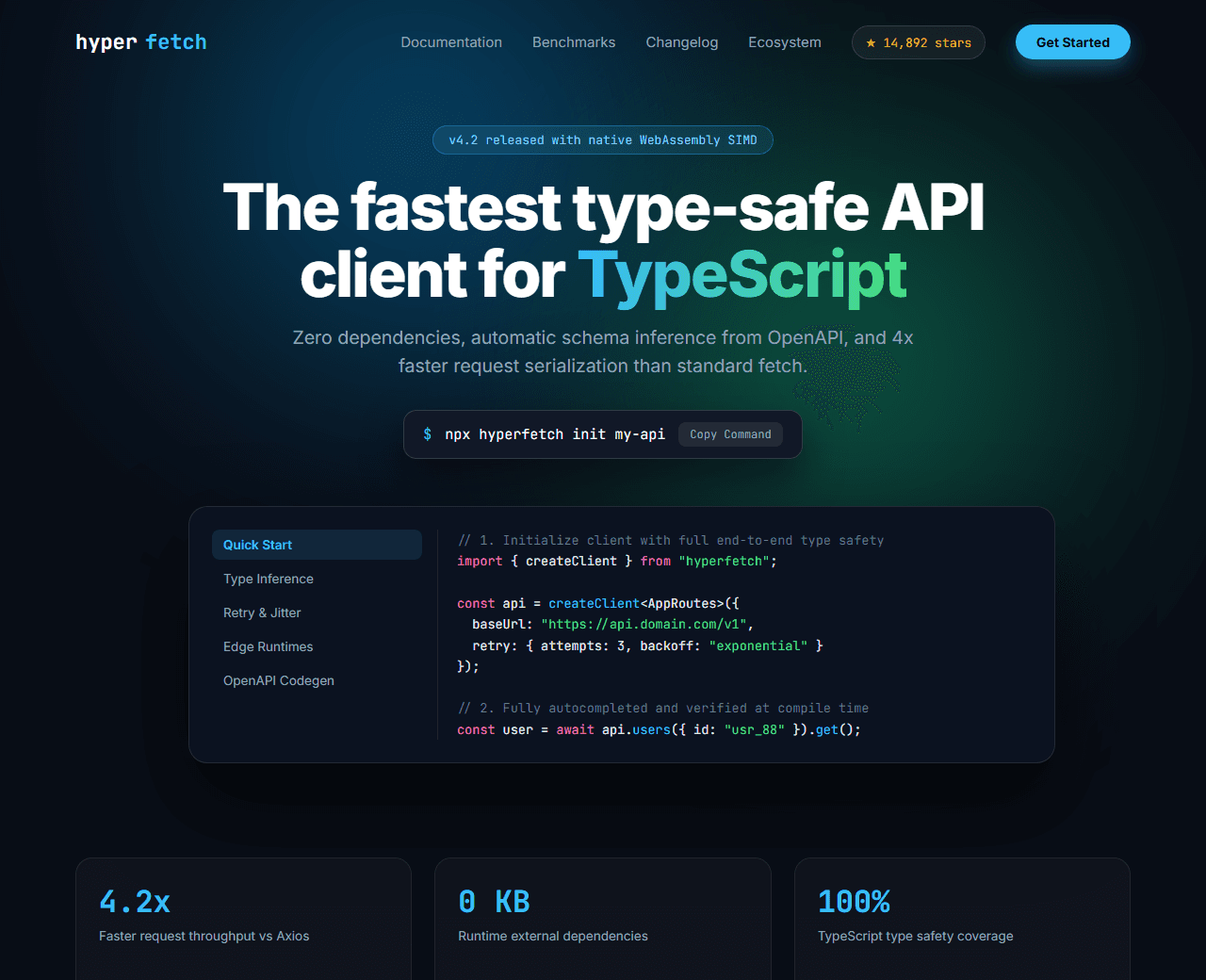Click the 'TypeScript type safety coverage' label
The height and width of the screenshot is (980, 1206).
pyautogui.click(x=916, y=936)
